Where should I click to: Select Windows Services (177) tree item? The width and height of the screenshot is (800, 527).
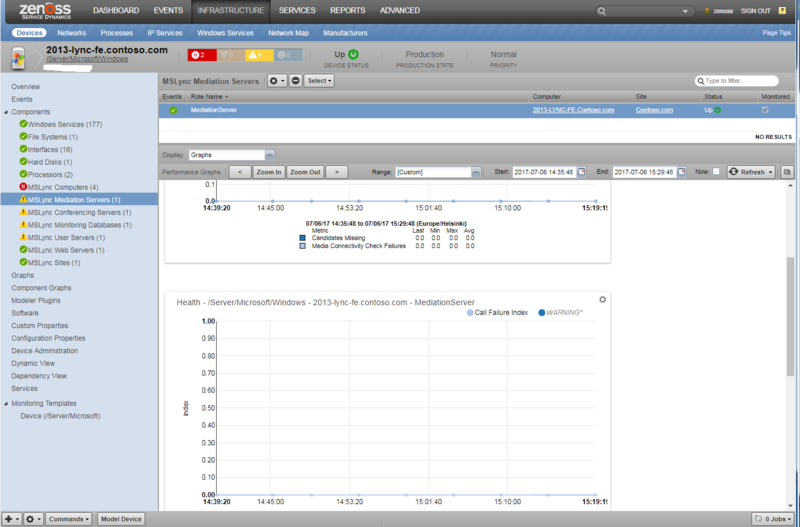coord(65,124)
